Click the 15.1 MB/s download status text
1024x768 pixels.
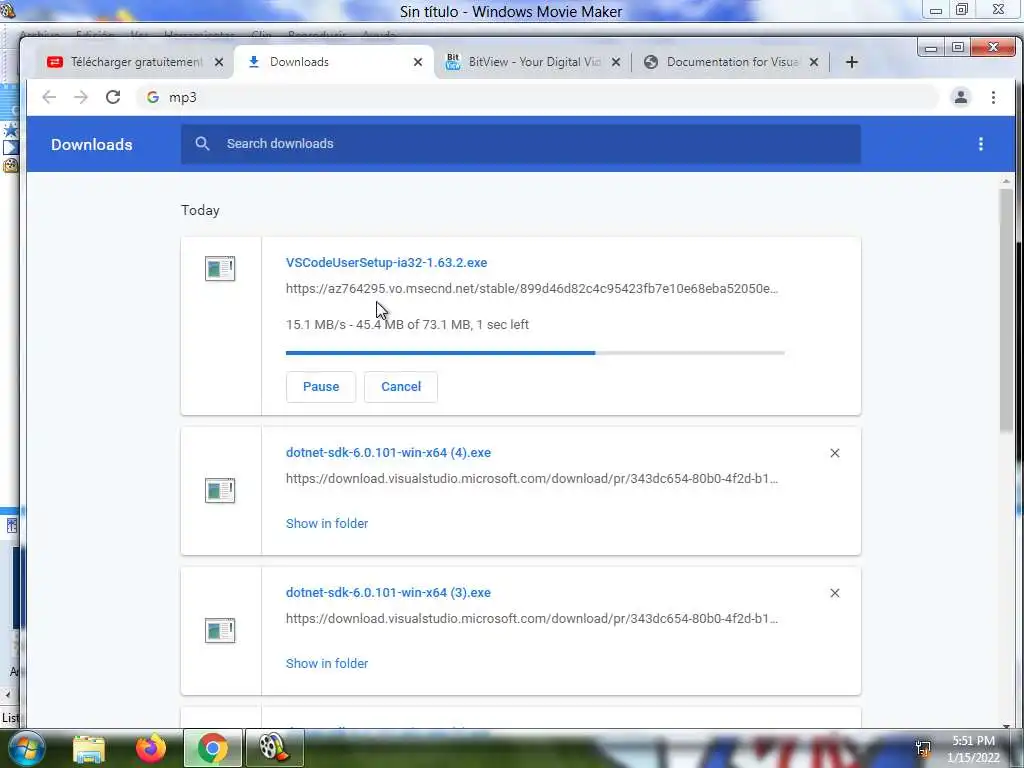(x=407, y=325)
